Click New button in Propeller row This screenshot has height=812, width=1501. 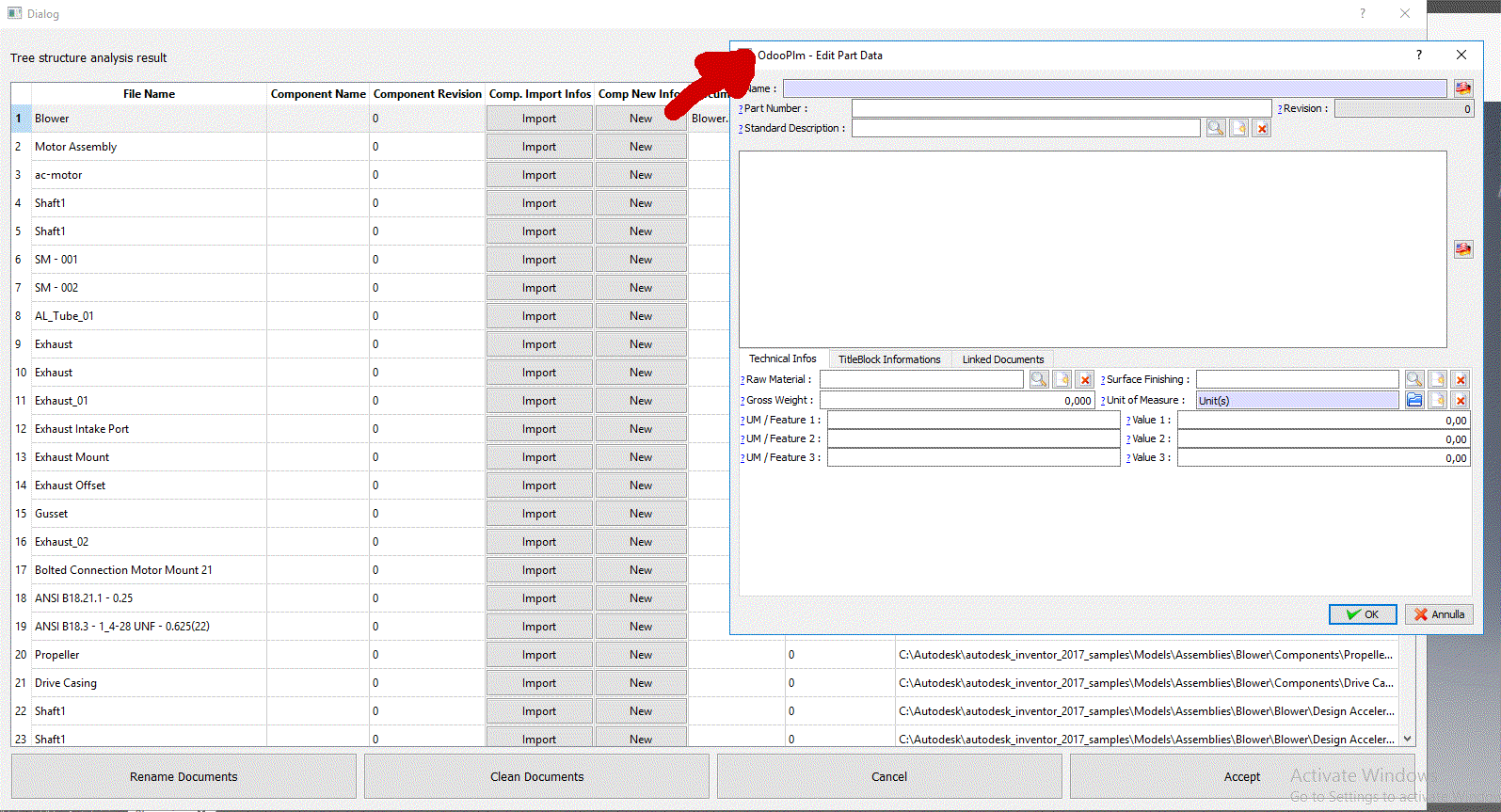tap(641, 655)
